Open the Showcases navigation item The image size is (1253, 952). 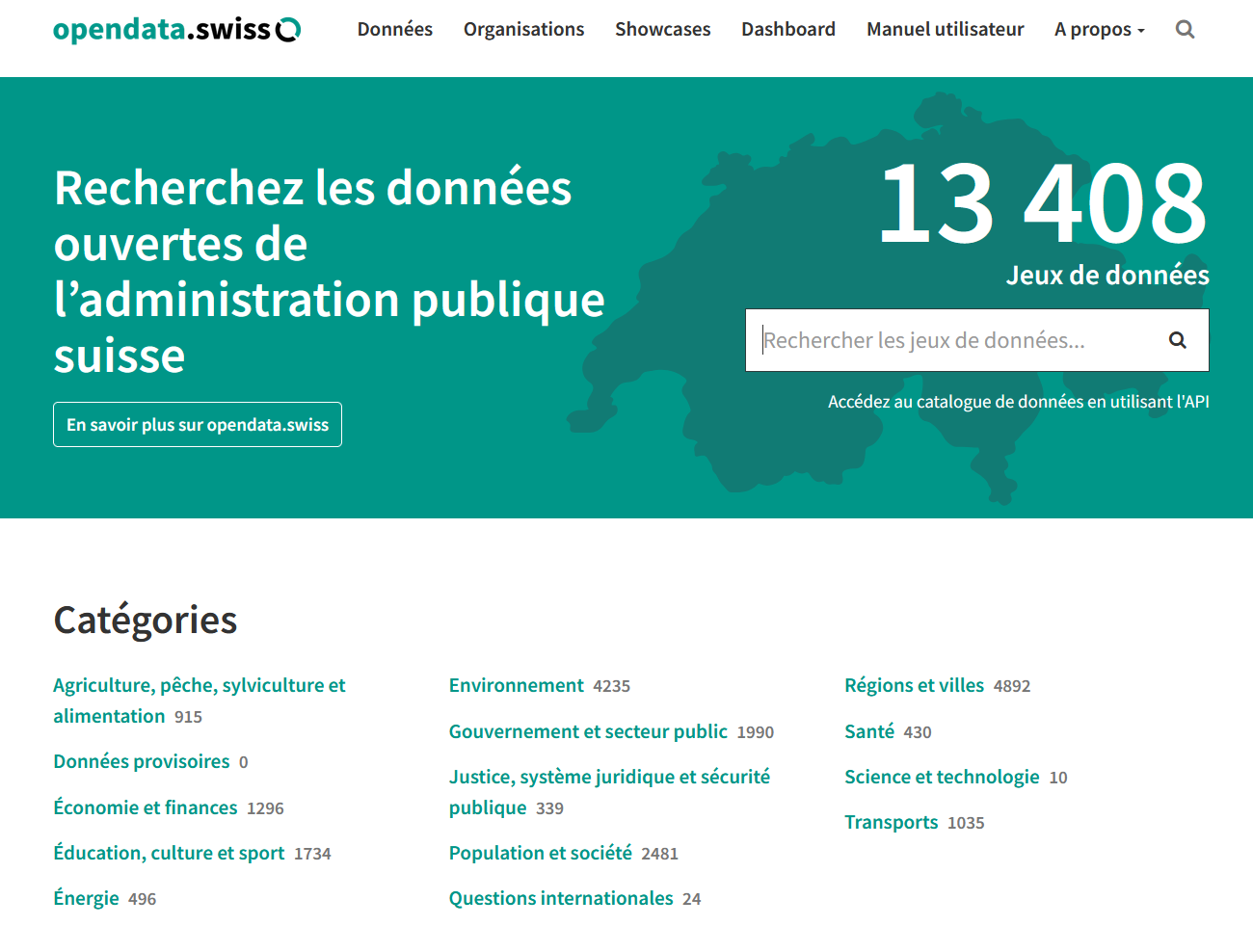[x=662, y=30]
